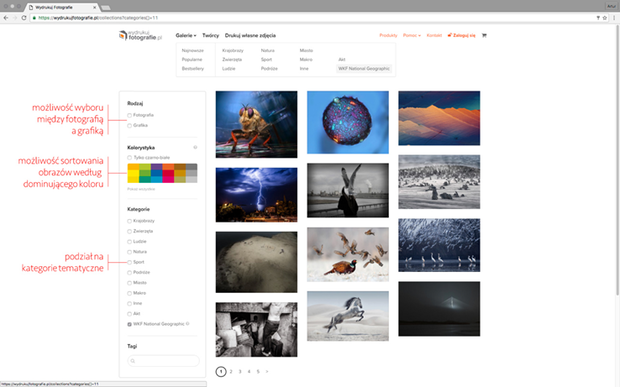Choose Popularne in the Galerie menu
Image resolution: width=620 pixels, height=387 pixels.
pyautogui.click(x=192, y=59)
